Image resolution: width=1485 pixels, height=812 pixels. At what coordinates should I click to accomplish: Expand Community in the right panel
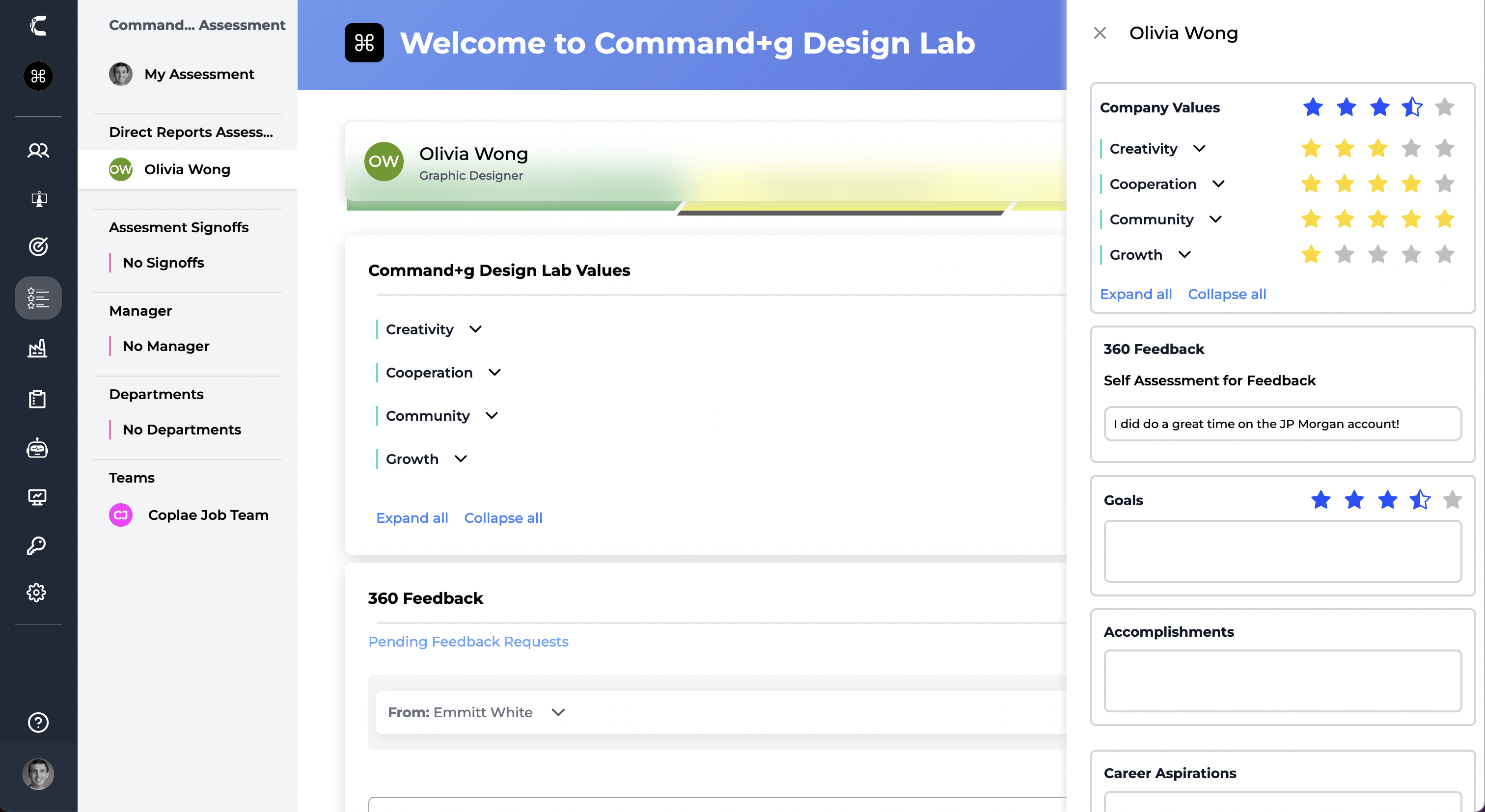pyautogui.click(x=1215, y=219)
